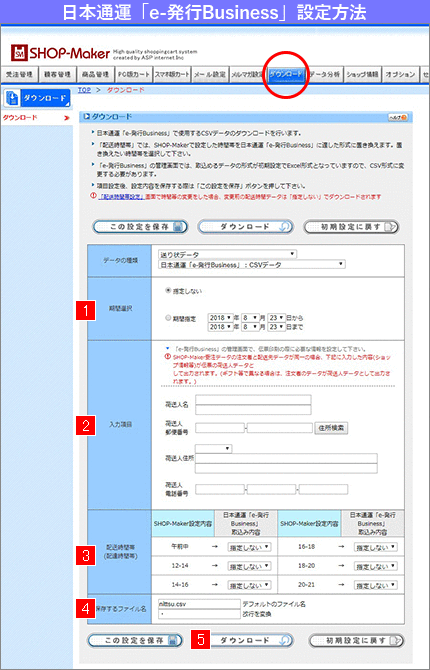Open the start day 23 dropdown before 日から
The width and height of the screenshot is (430, 670).
276,318
